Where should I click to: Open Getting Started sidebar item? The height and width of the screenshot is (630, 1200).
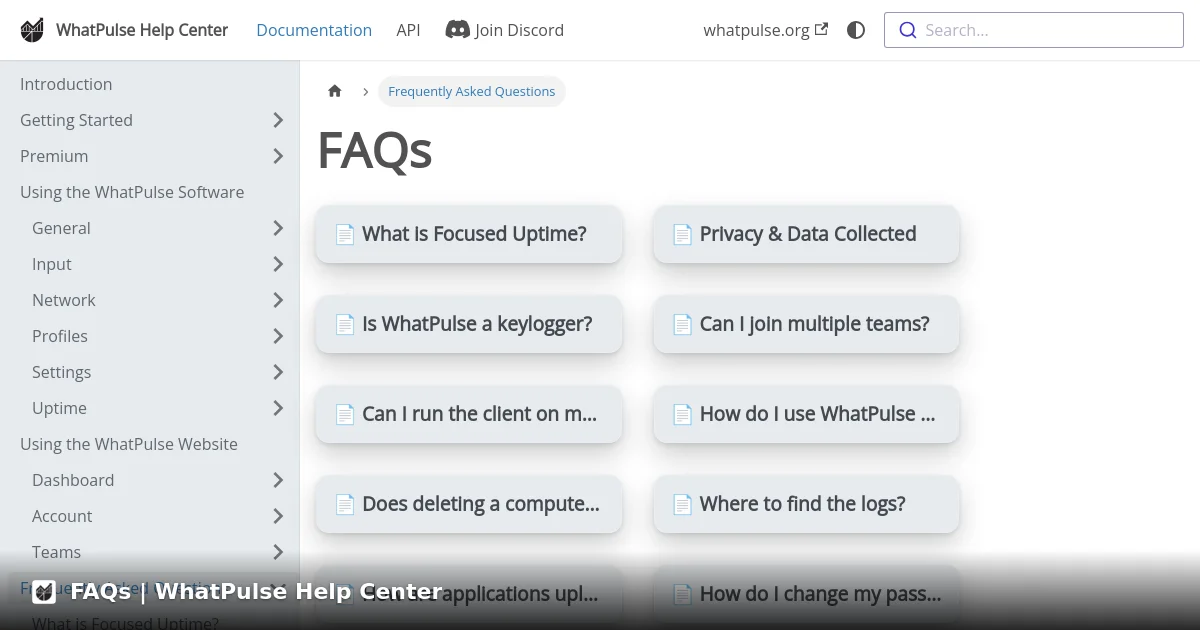[76, 120]
